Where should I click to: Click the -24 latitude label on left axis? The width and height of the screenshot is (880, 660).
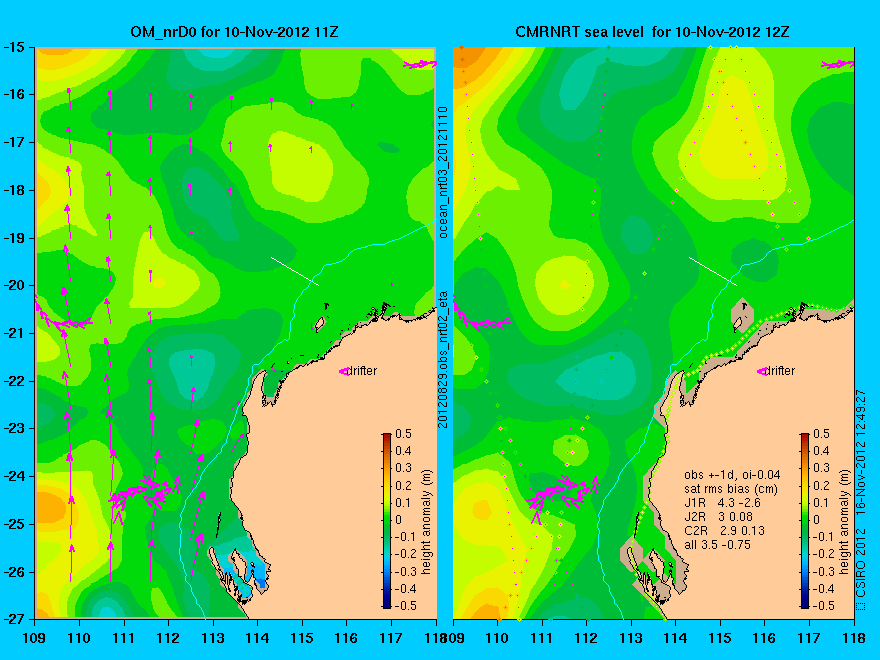[x=14, y=476]
